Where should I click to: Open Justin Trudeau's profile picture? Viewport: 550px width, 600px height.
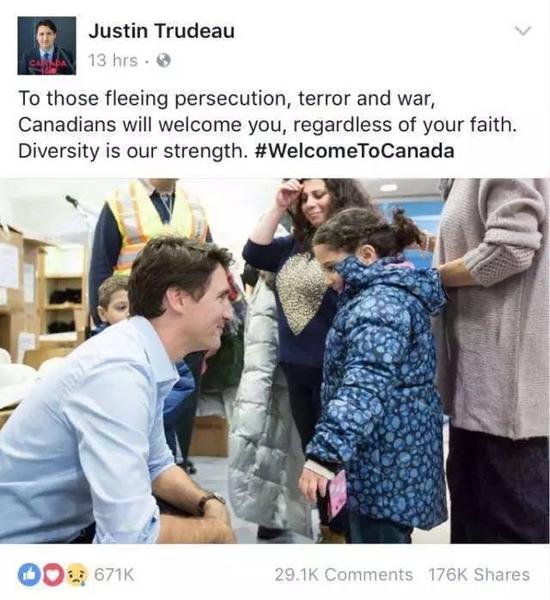[47, 46]
